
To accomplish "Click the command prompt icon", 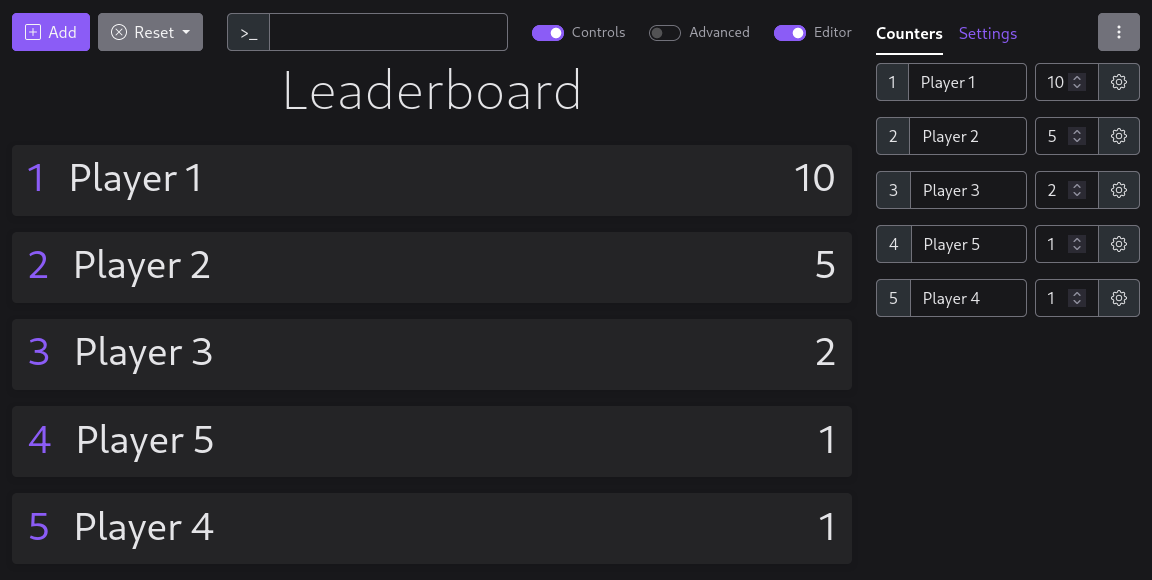I will coord(249,32).
